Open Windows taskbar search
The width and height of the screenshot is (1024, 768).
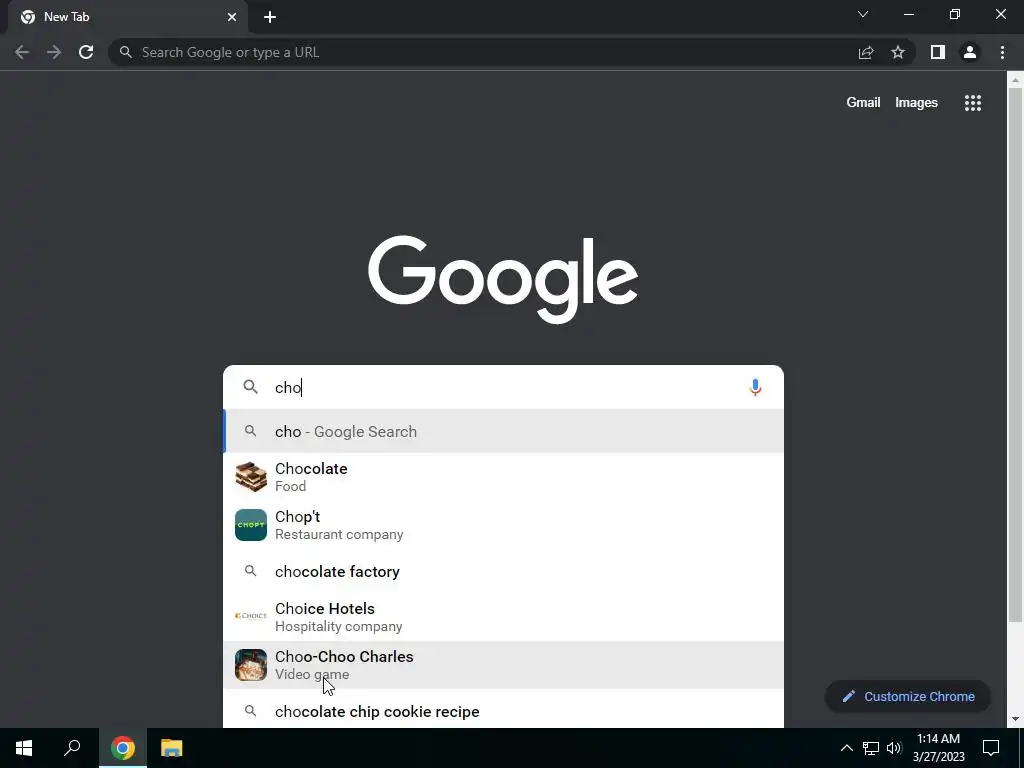(72, 748)
